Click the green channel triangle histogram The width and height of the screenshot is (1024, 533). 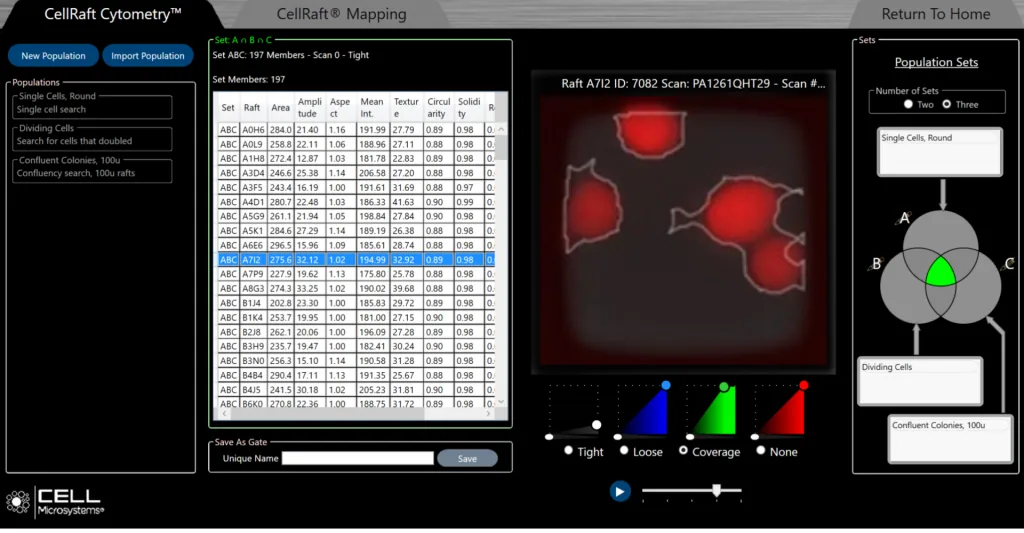(714, 410)
